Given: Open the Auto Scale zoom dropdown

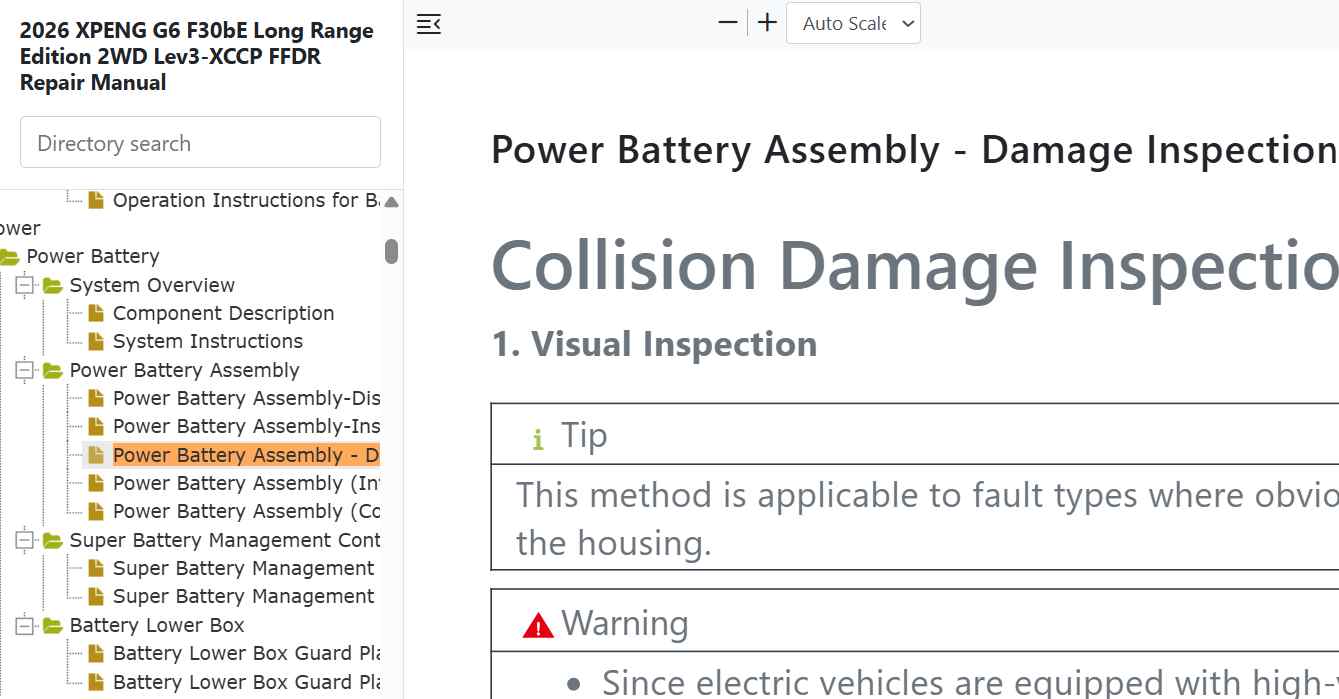Looking at the screenshot, I should pos(853,23).
